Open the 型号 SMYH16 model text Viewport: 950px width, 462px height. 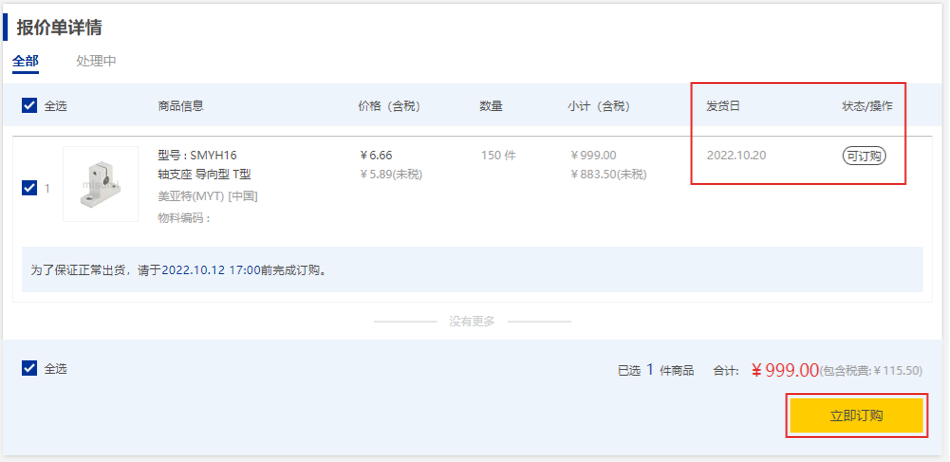coord(197,155)
